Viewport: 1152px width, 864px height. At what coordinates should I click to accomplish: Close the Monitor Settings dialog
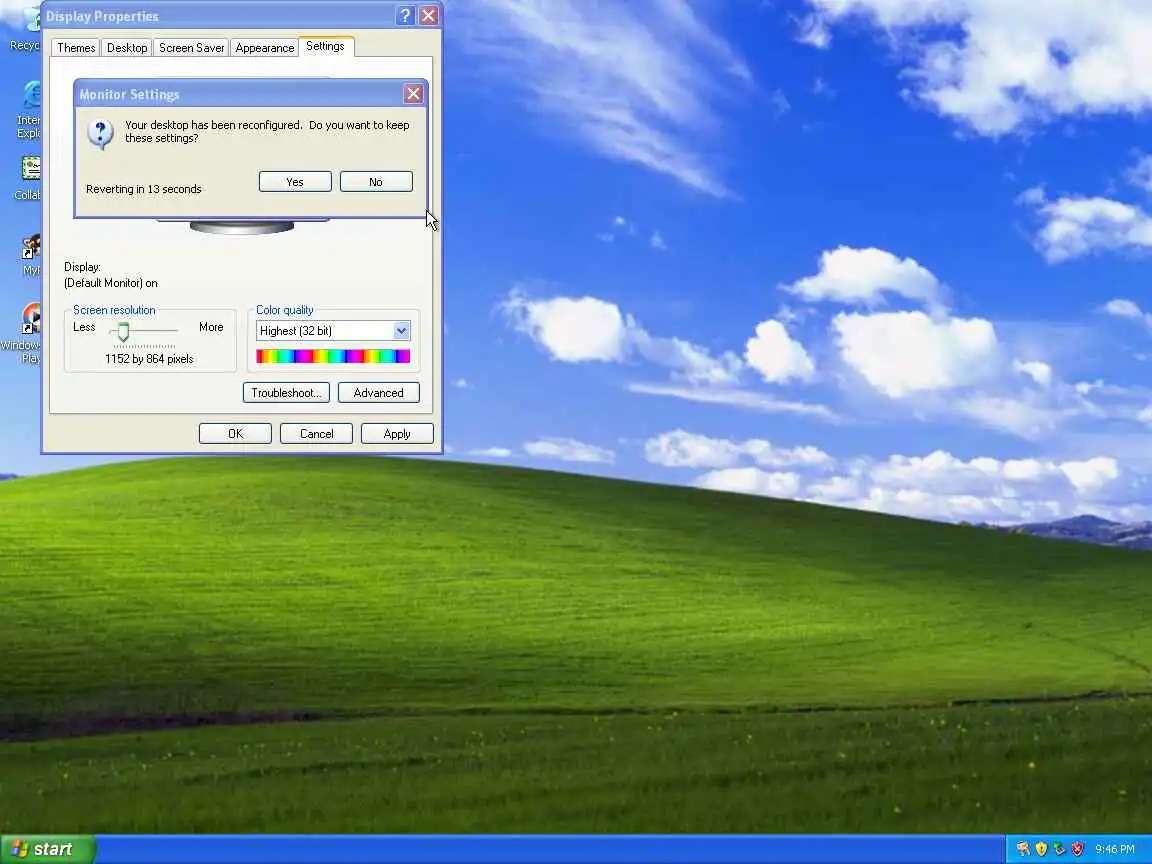click(414, 94)
